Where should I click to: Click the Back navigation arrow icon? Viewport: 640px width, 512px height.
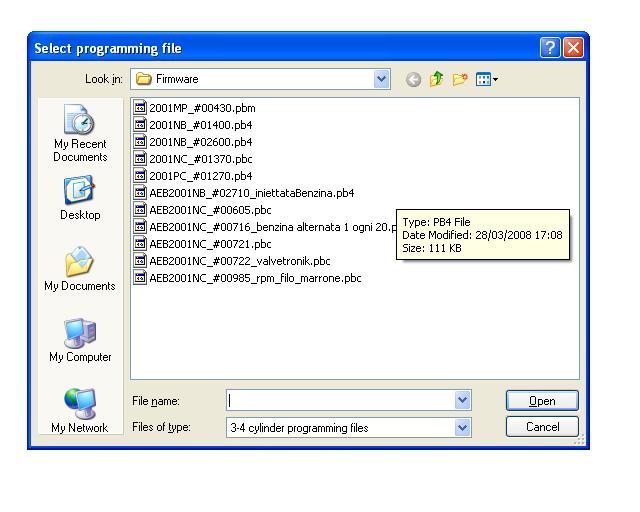click(413, 79)
